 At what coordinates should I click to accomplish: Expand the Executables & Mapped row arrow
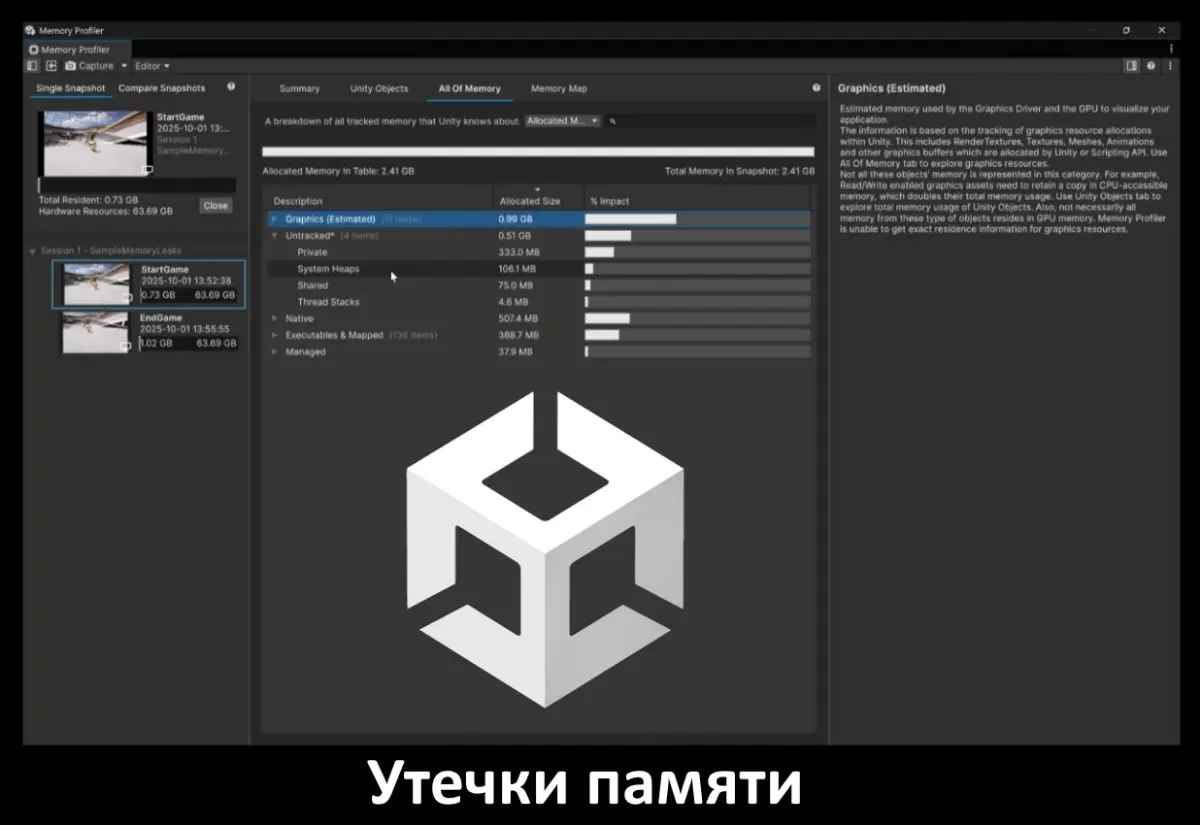point(275,335)
